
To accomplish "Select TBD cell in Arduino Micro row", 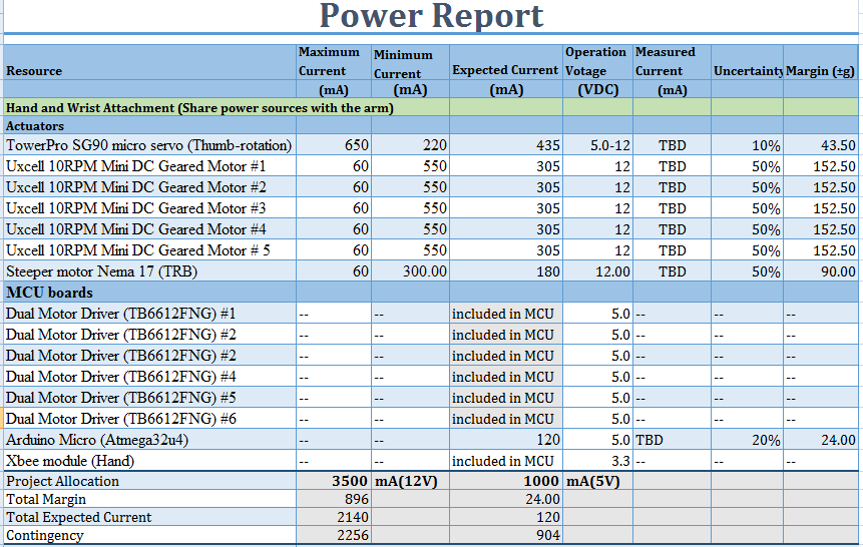I will point(671,440).
